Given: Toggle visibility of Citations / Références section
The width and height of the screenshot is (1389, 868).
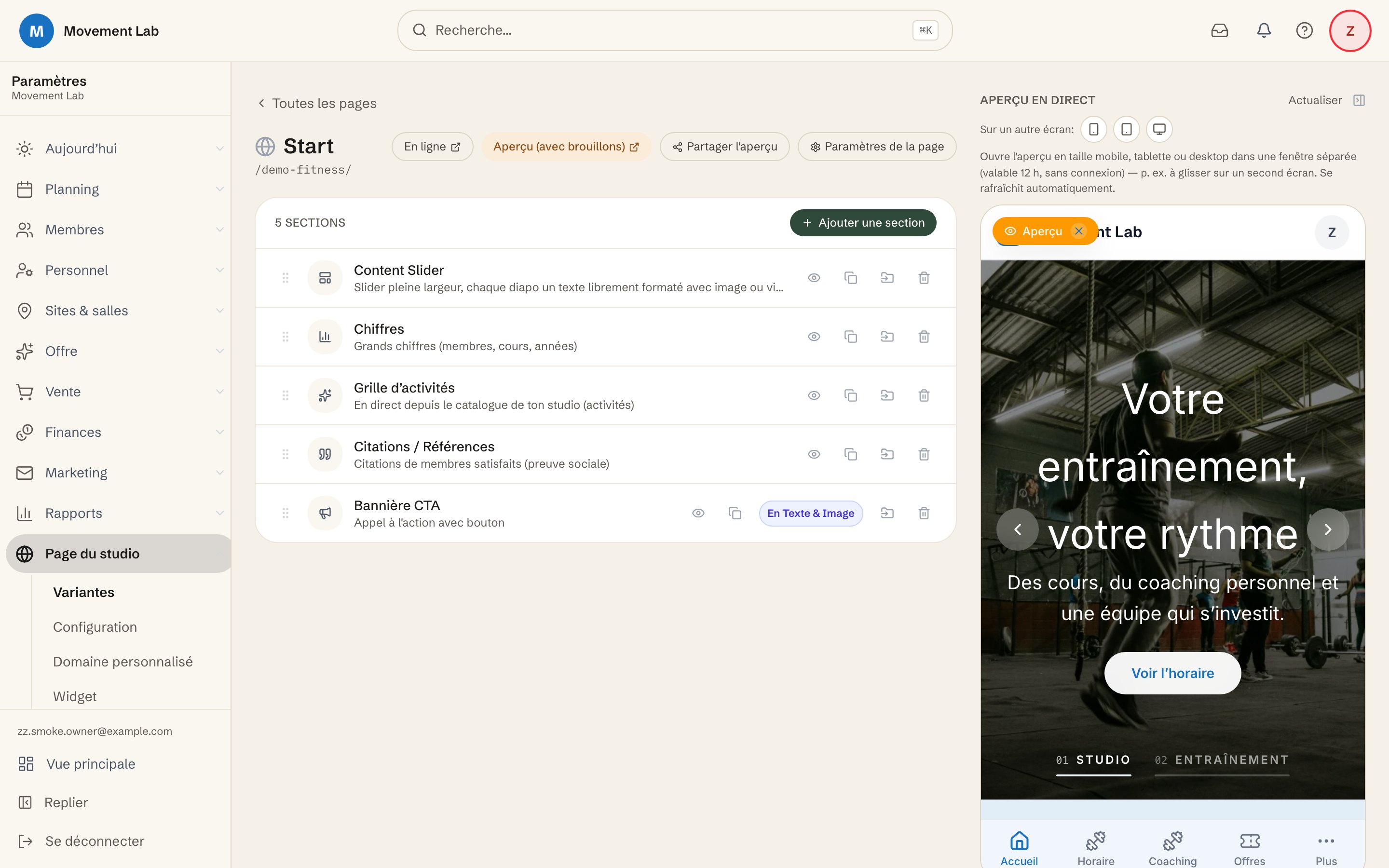Looking at the screenshot, I should click(x=814, y=455).
